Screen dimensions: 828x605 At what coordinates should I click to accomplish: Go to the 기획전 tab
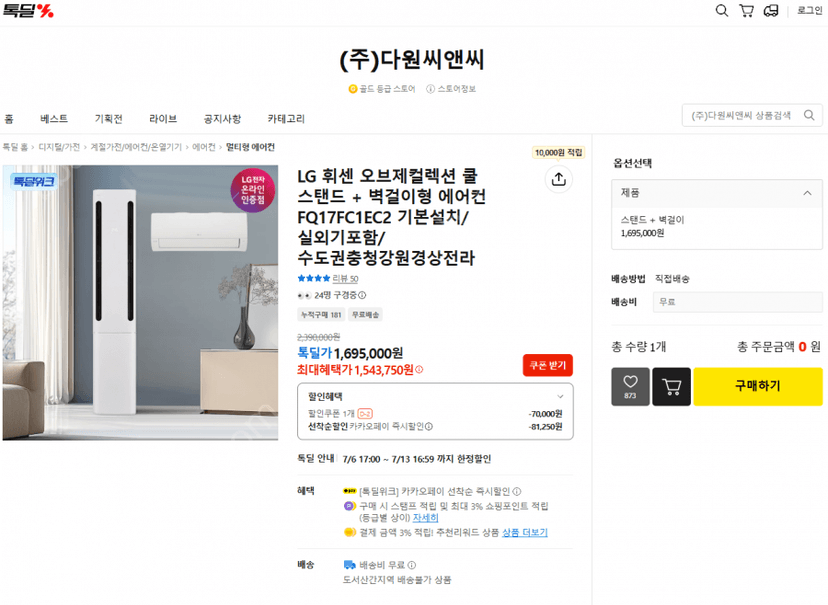pyautogui.click(x=109, y=119)
